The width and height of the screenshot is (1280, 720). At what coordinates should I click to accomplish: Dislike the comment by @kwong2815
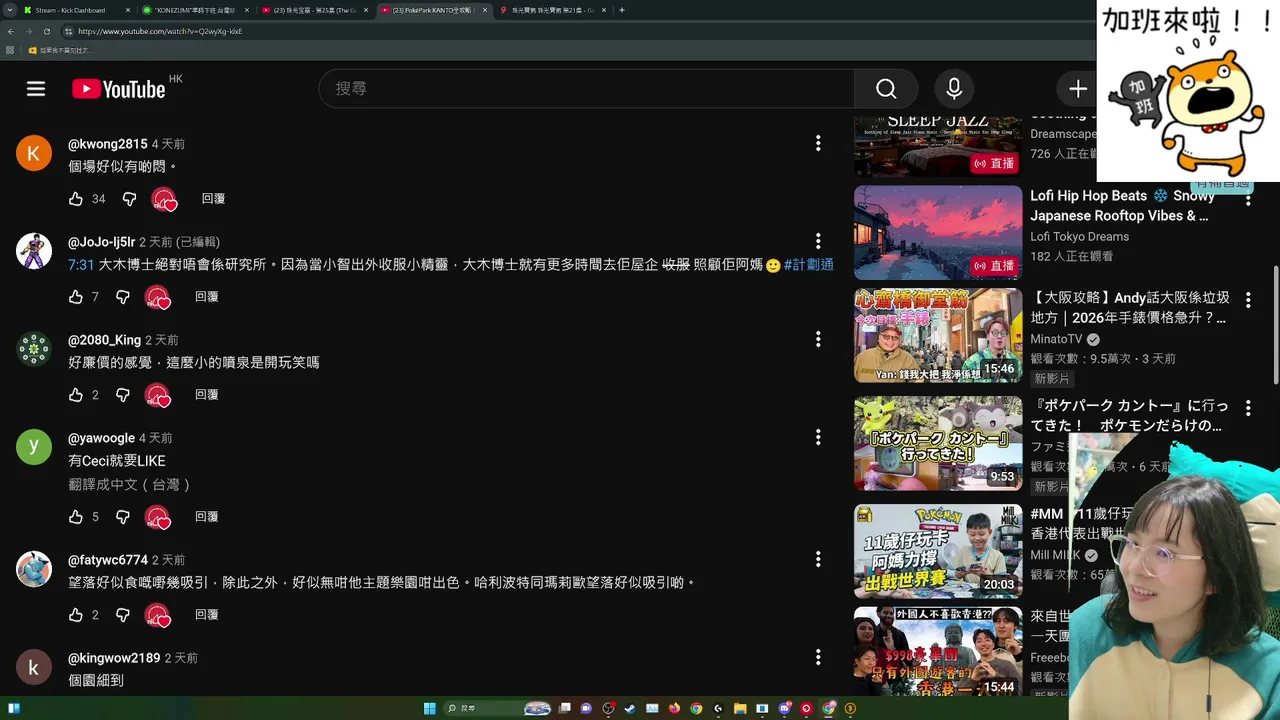129,199
